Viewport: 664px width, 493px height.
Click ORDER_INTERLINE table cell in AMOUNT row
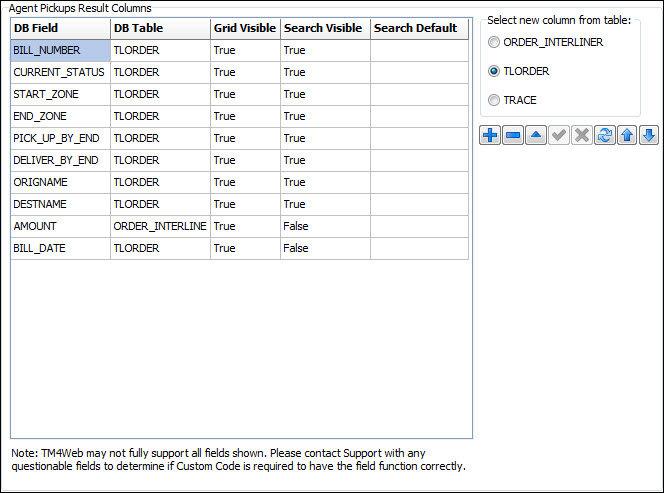pyautogui.click(x=160, y=227)
